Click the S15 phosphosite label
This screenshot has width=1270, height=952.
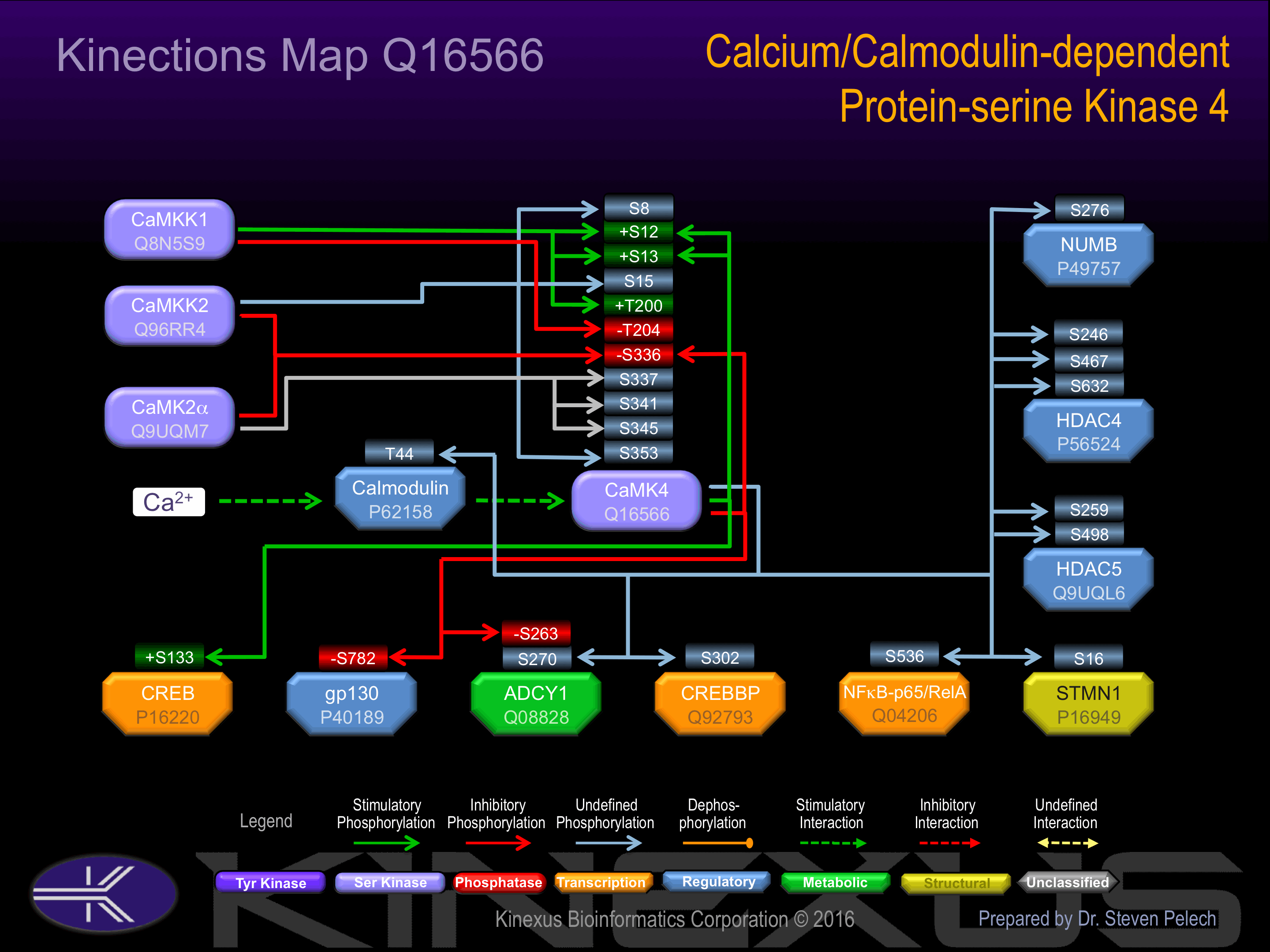pos(639,281)
